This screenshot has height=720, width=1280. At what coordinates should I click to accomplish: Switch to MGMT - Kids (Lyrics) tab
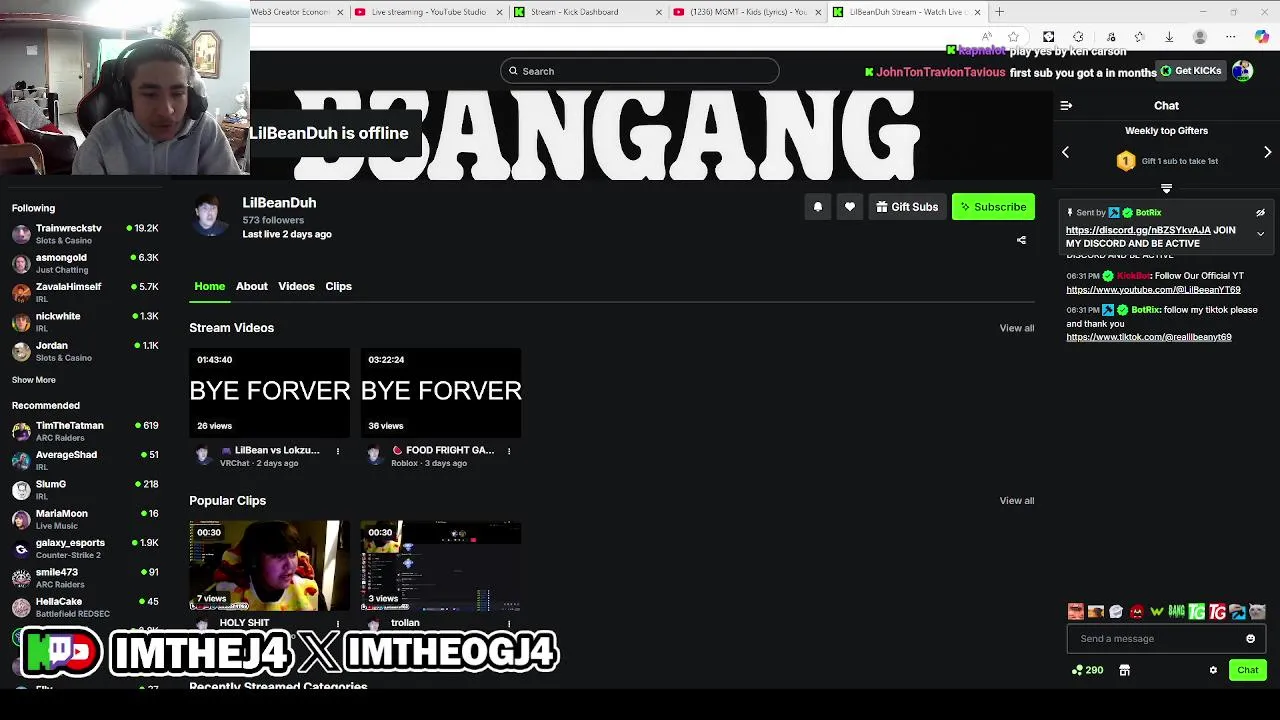click(747, 12)
